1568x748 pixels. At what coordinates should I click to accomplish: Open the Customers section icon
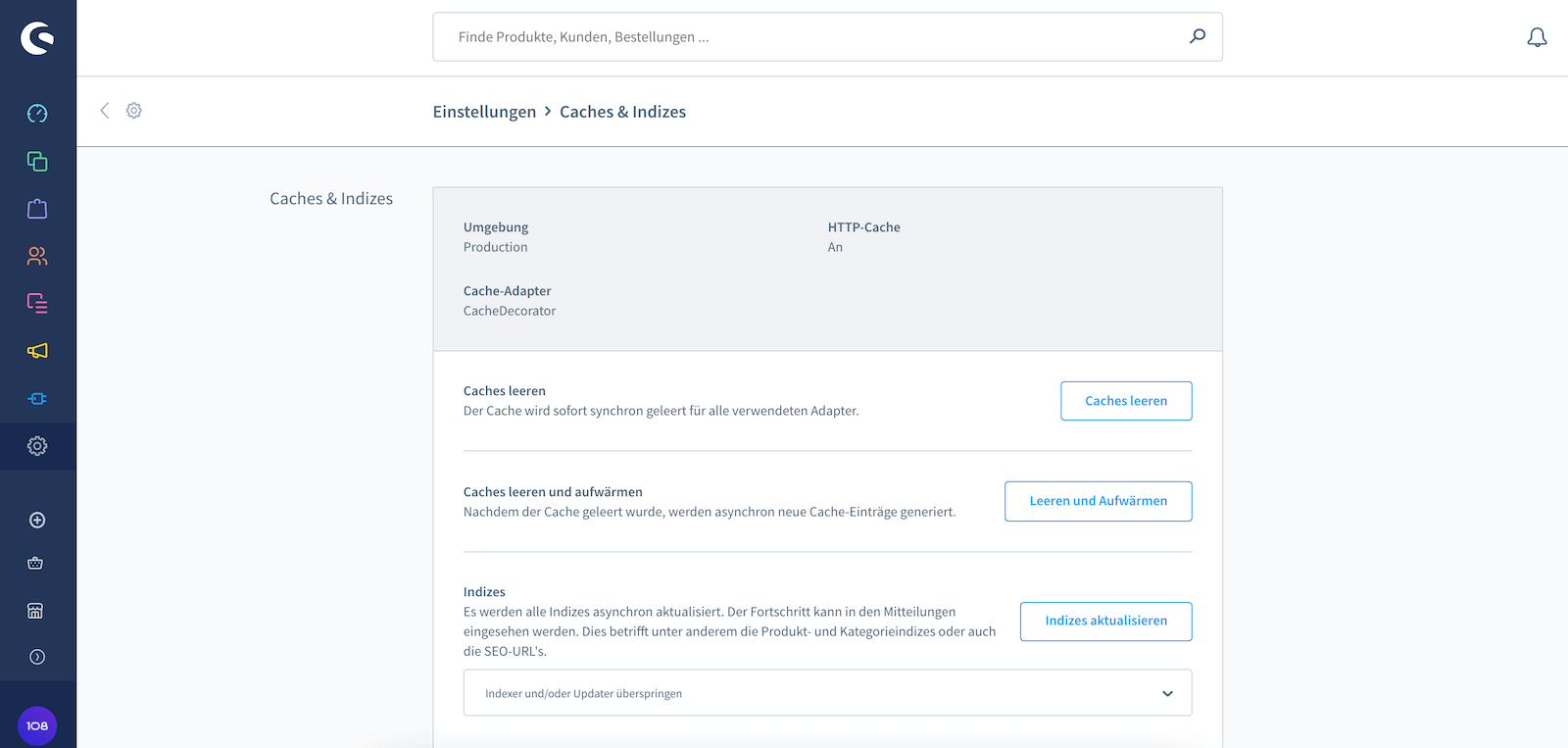coord(37,256)
